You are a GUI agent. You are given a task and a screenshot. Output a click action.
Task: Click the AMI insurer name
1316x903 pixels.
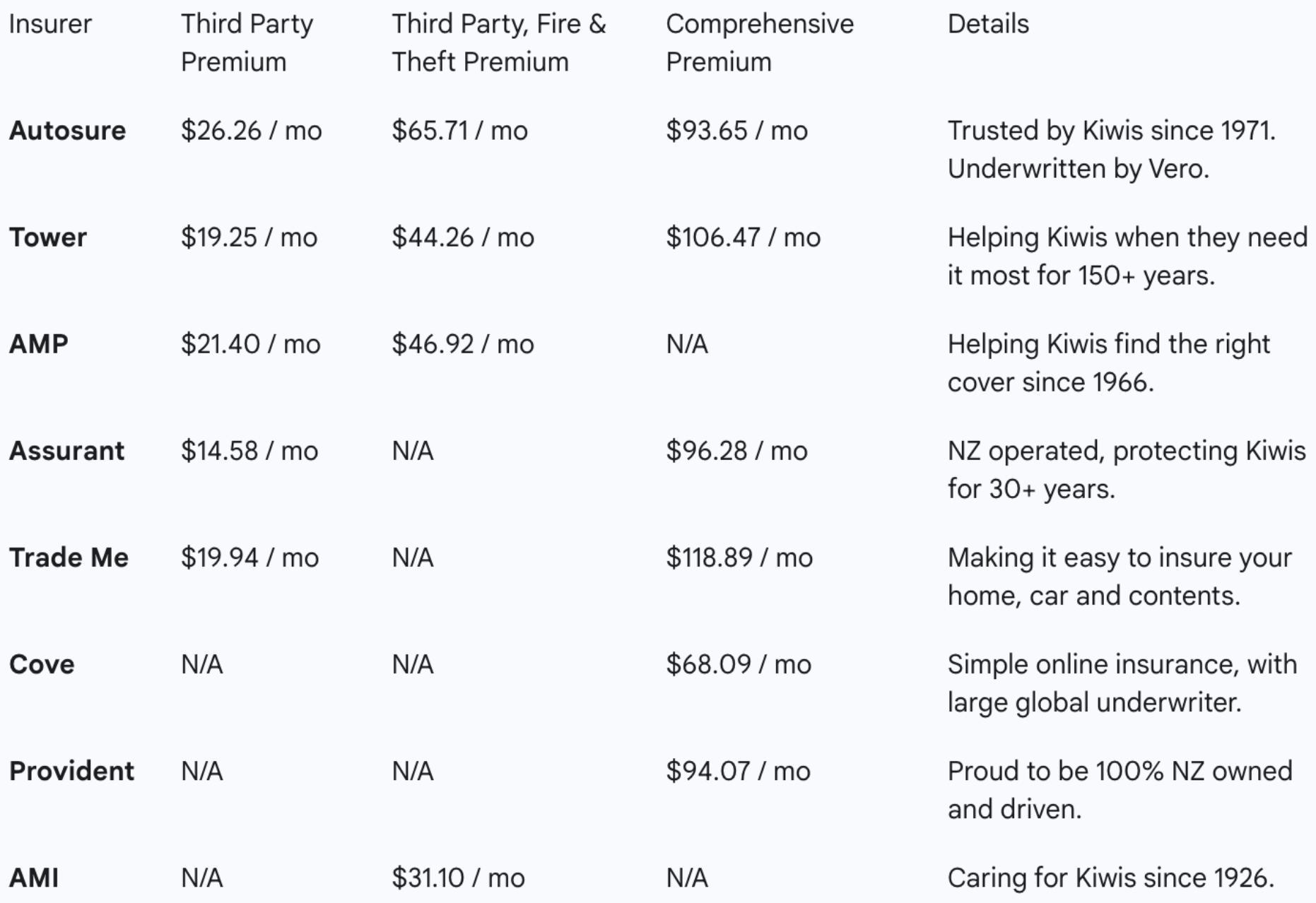[x=34, y=878]
